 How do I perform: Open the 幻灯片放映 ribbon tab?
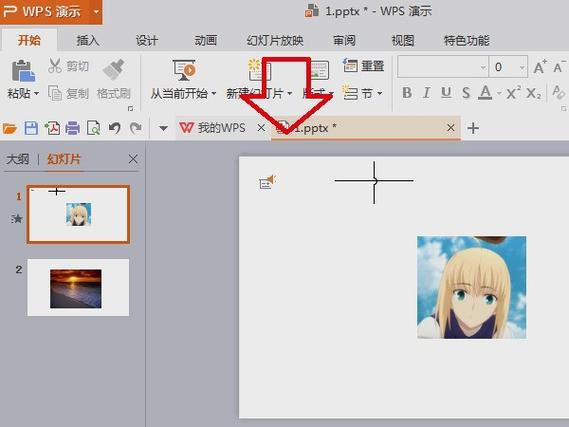(x=275, y=40)
